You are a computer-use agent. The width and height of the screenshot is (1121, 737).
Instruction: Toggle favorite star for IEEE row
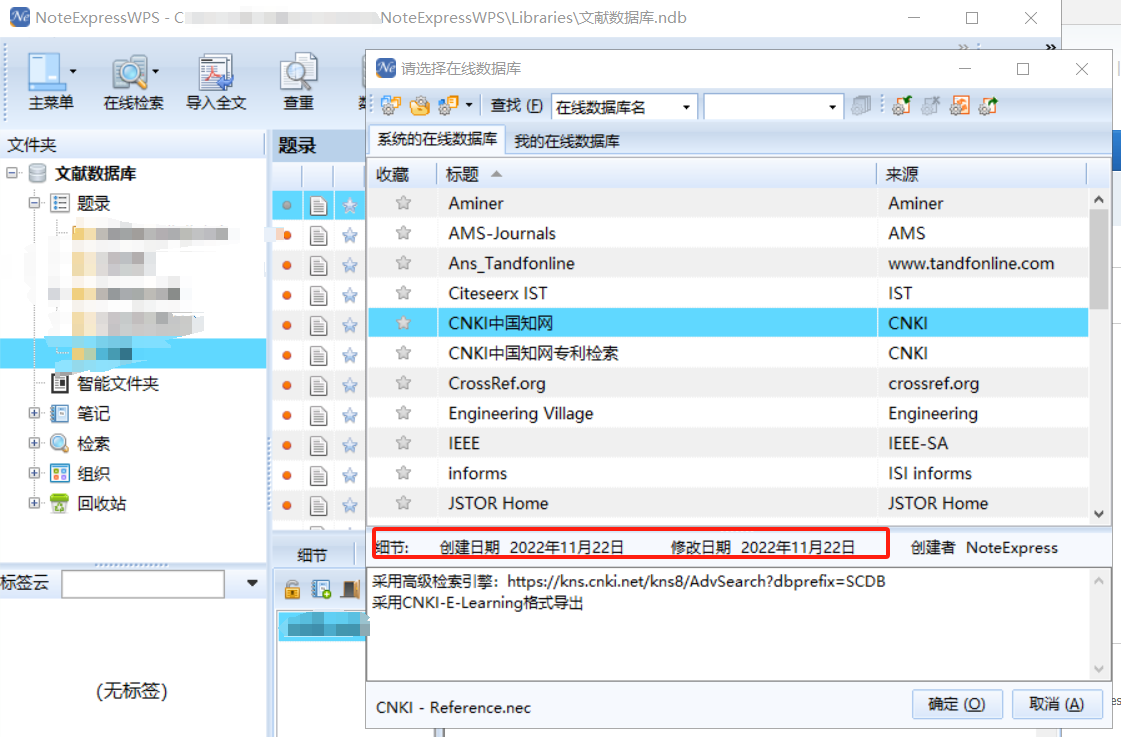(403, 443)
